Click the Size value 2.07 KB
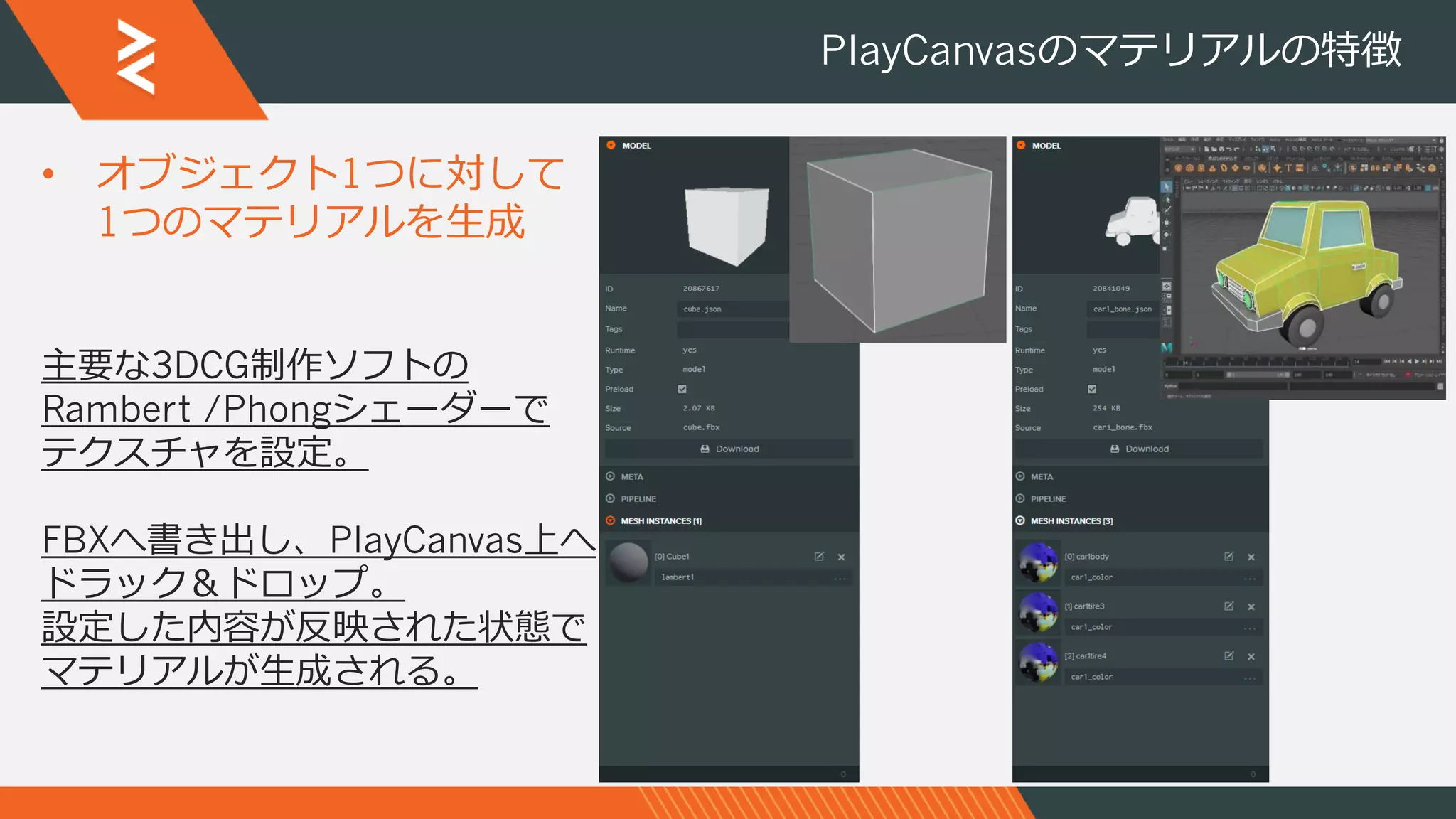1456x819 pixels. pyautogui.click(x=699, y=408)
